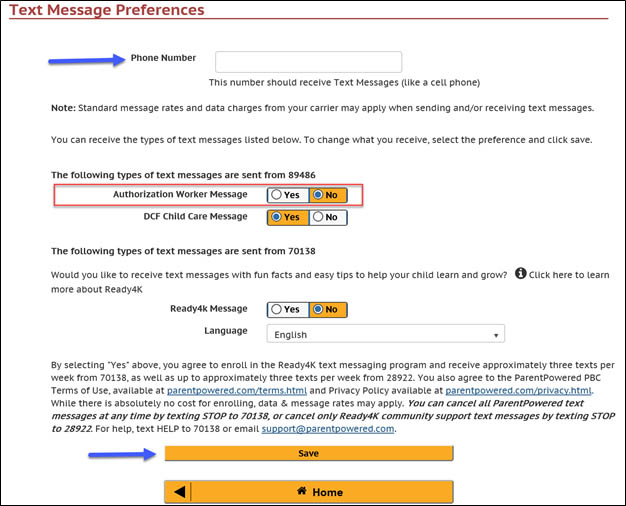Select Yes for Ready4k Message
Viewport: 626px width, 506px height.
point(287,310)
